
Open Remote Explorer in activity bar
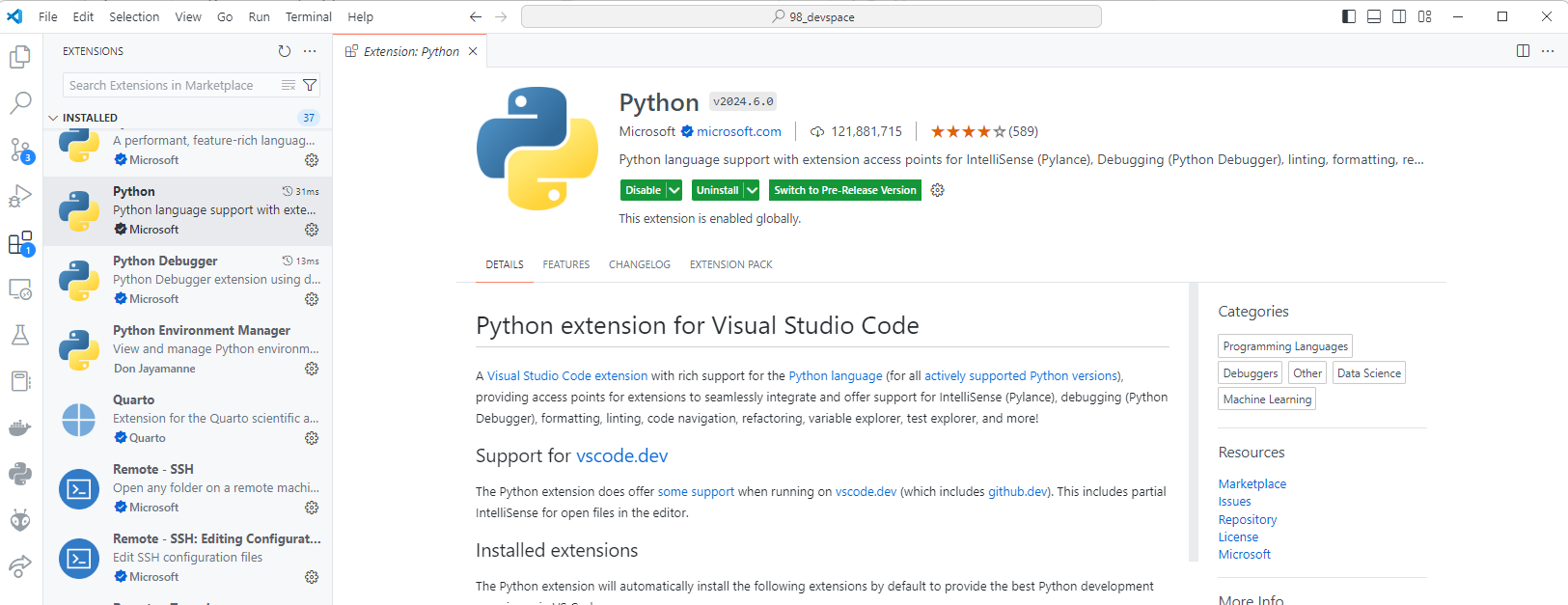coord(20,289)
